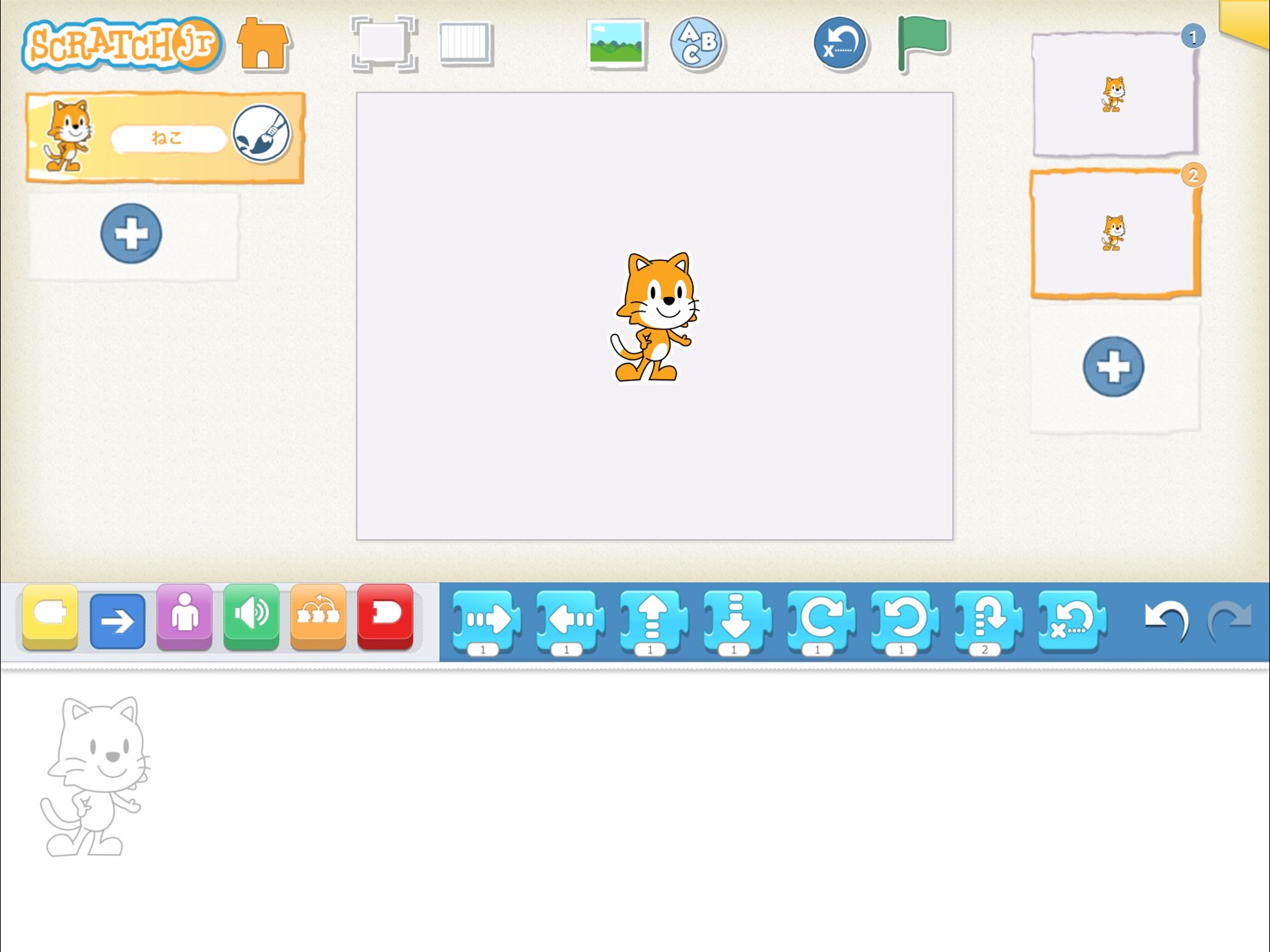
Task: Open the purple Looks blocks category
Action: [x=185, y=616]
